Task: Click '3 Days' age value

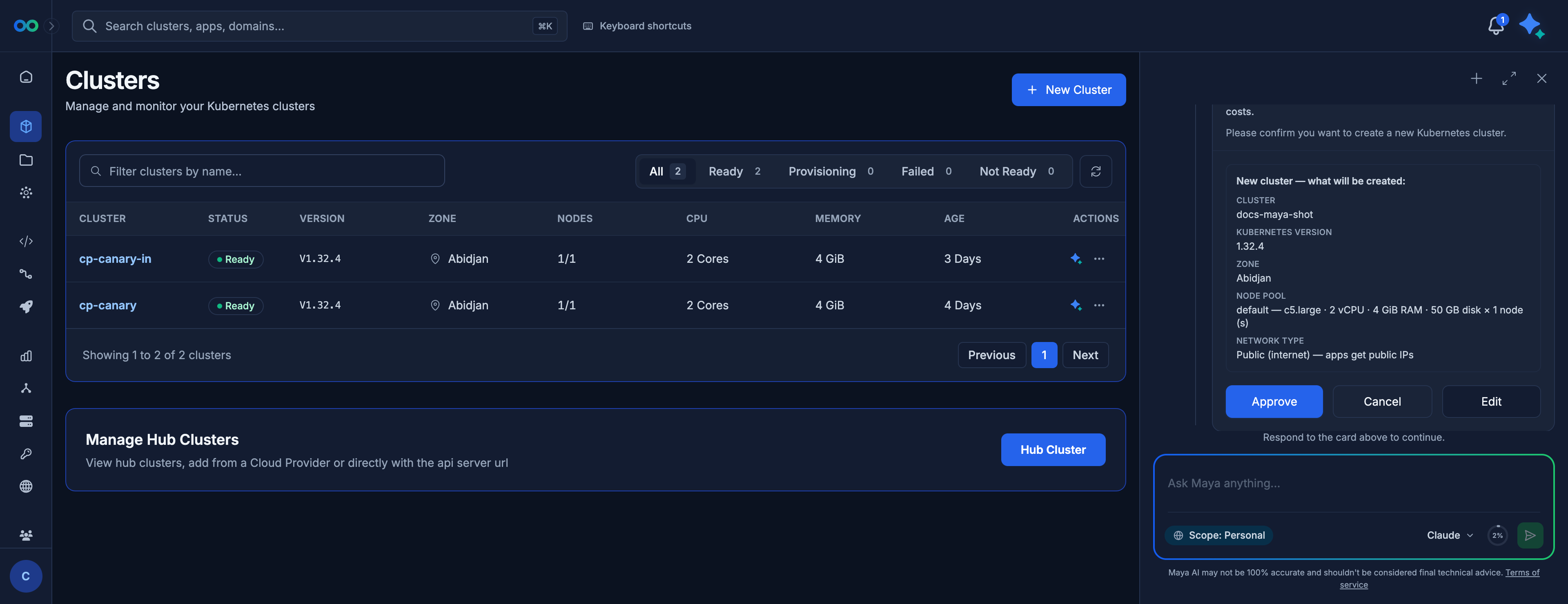Action: click(962, 258)
